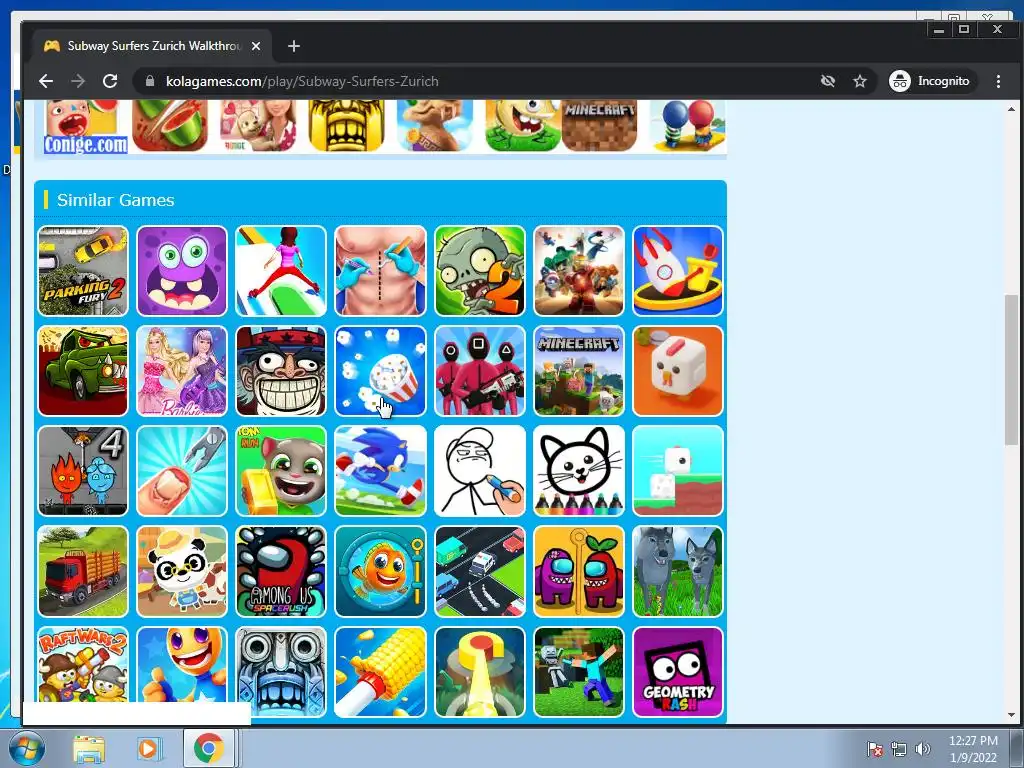
Task: Open the traffic crossing road game
Action: pos(479,571)
